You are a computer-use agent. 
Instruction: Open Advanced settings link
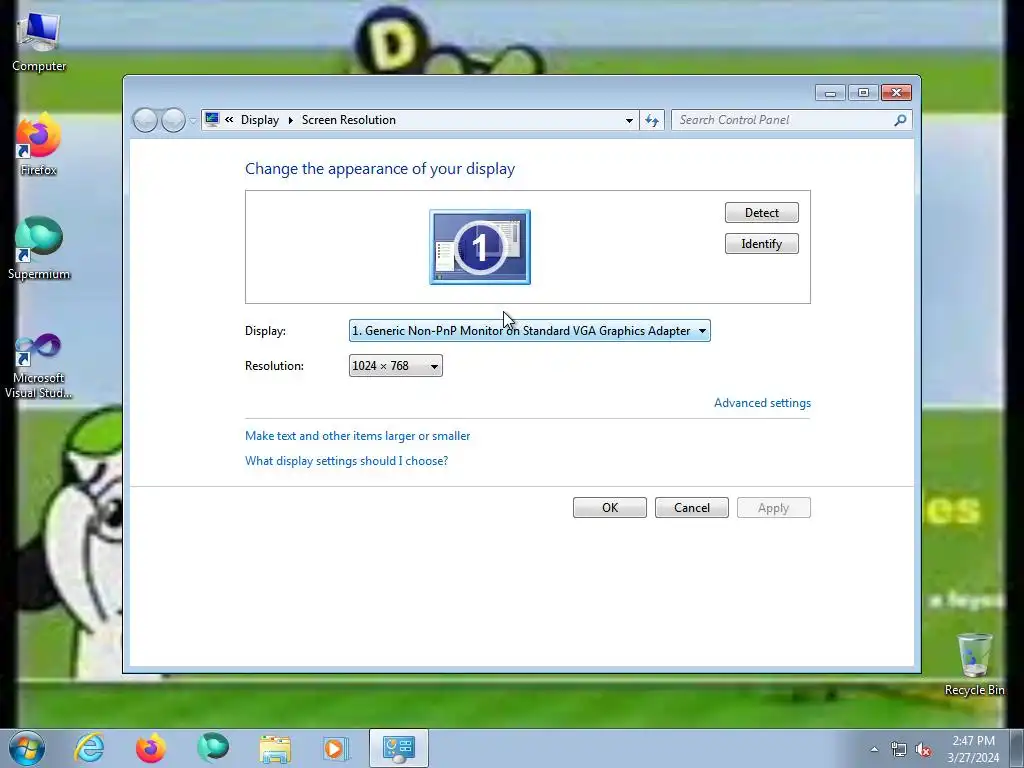pyautogui.click(x=762, y=403)
